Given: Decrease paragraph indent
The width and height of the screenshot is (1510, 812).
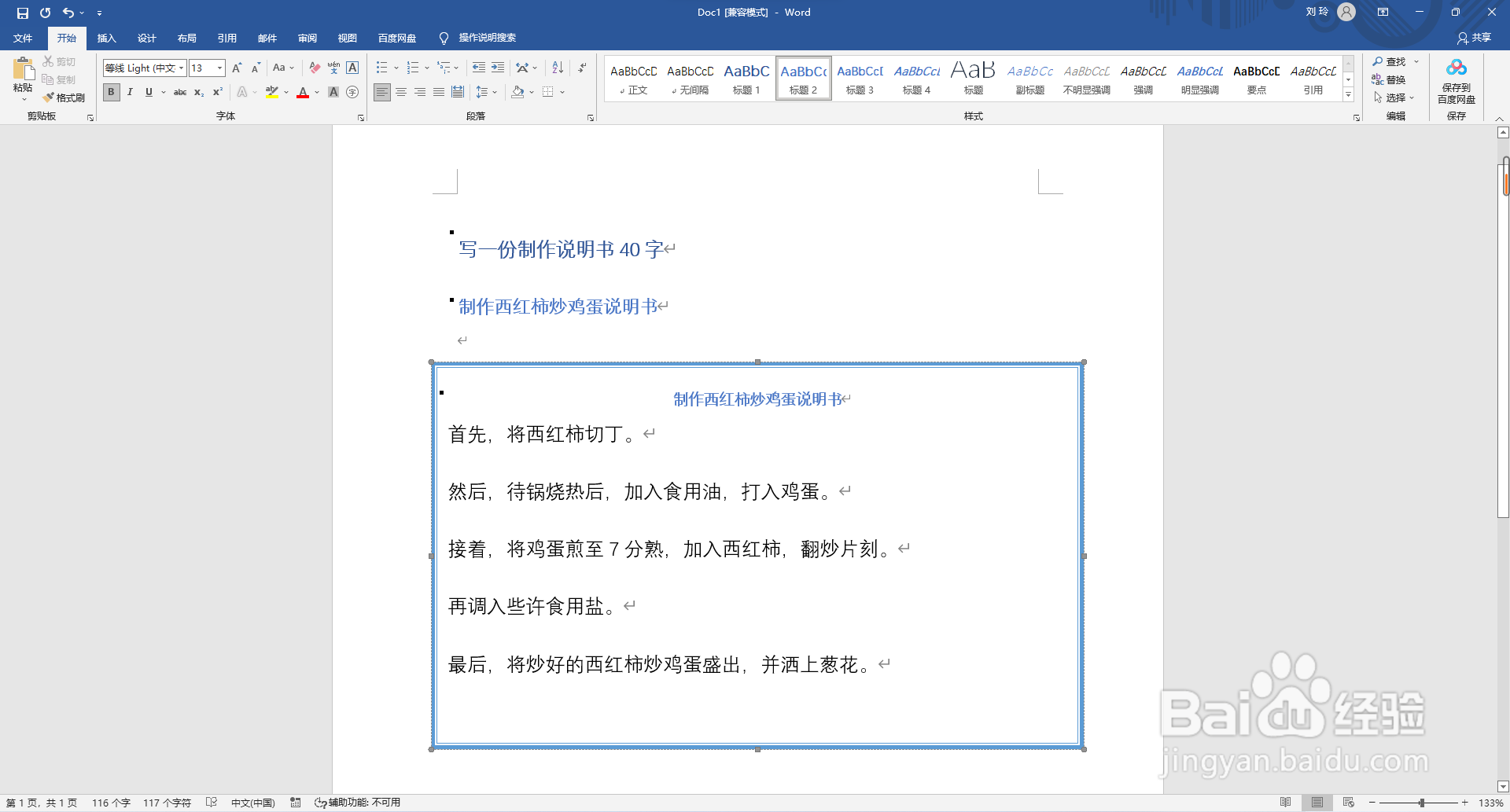Looking at the screenshot, I should pyautogui.click(x=479, y=68).
